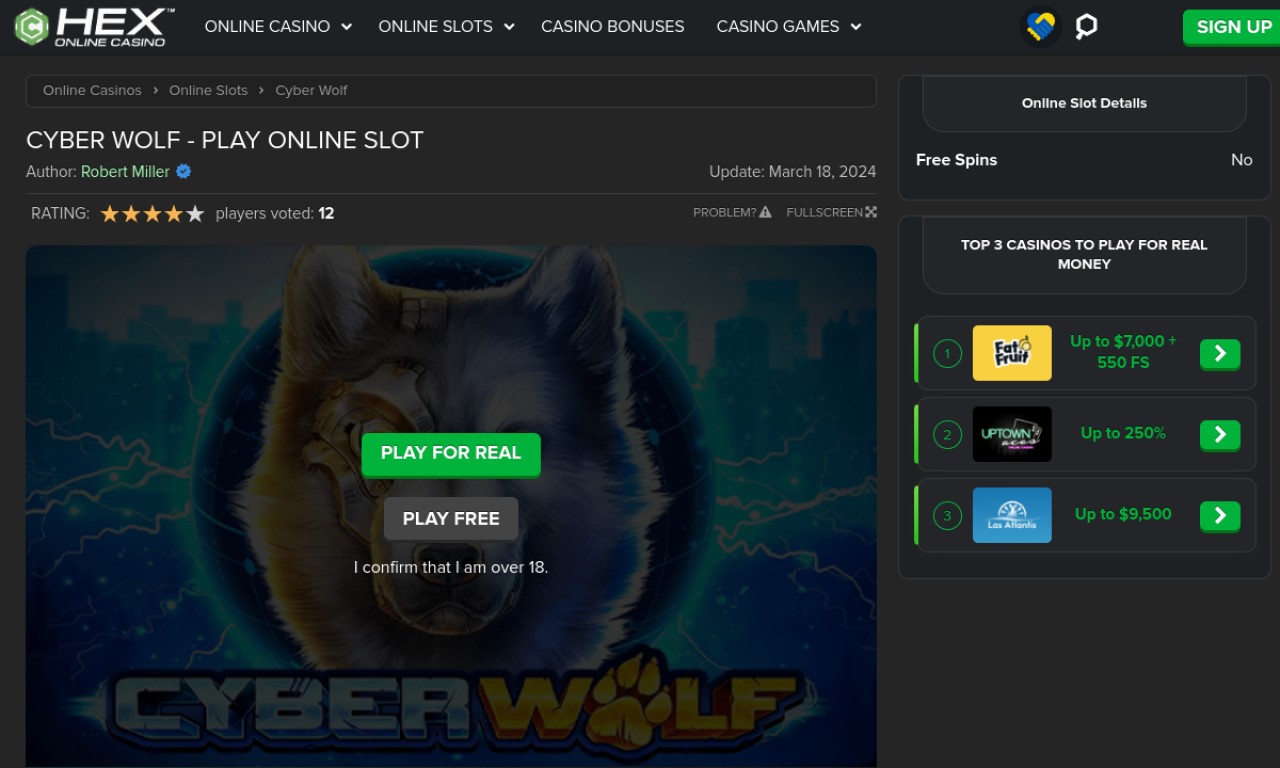Open the chat bubble search icon
Viewport: 1280px width, 768px height.
(1086, 27)
